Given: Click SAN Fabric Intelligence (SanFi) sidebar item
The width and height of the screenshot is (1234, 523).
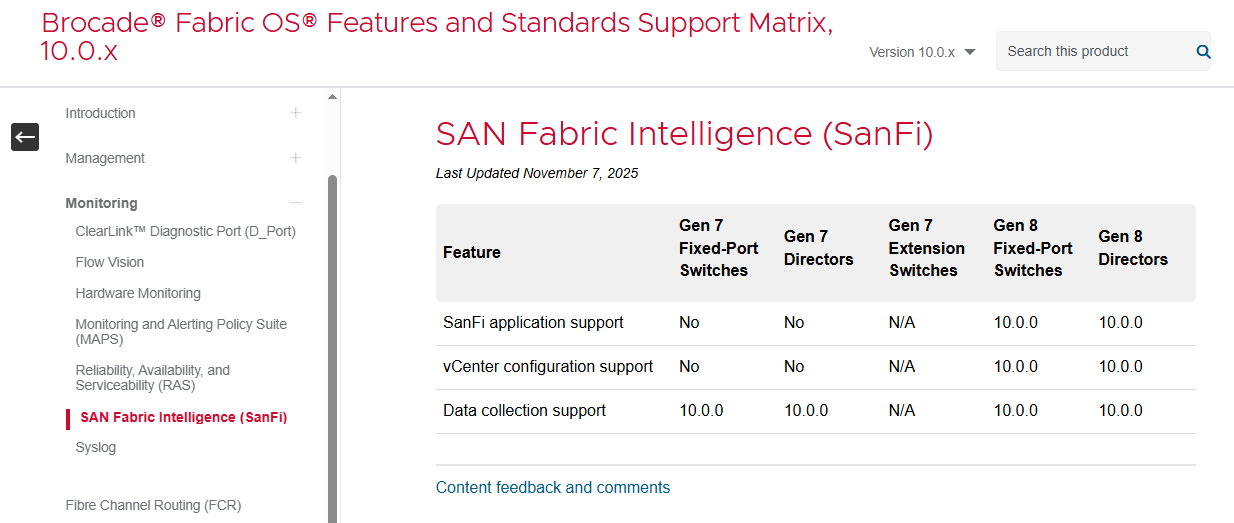Looking at the screenshot, I should tap(184, 417).
